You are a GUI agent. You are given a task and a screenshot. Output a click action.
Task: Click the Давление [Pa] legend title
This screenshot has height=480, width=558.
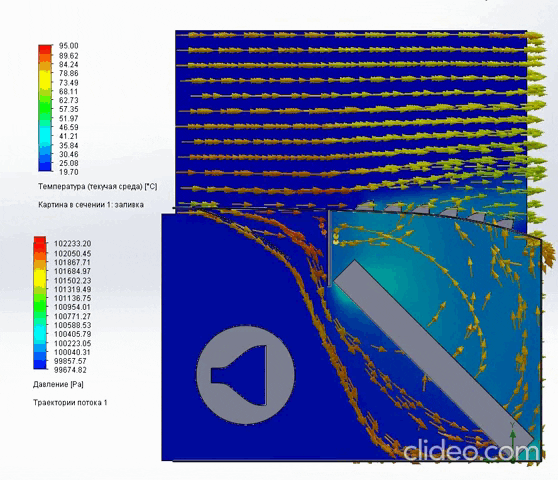58,384
